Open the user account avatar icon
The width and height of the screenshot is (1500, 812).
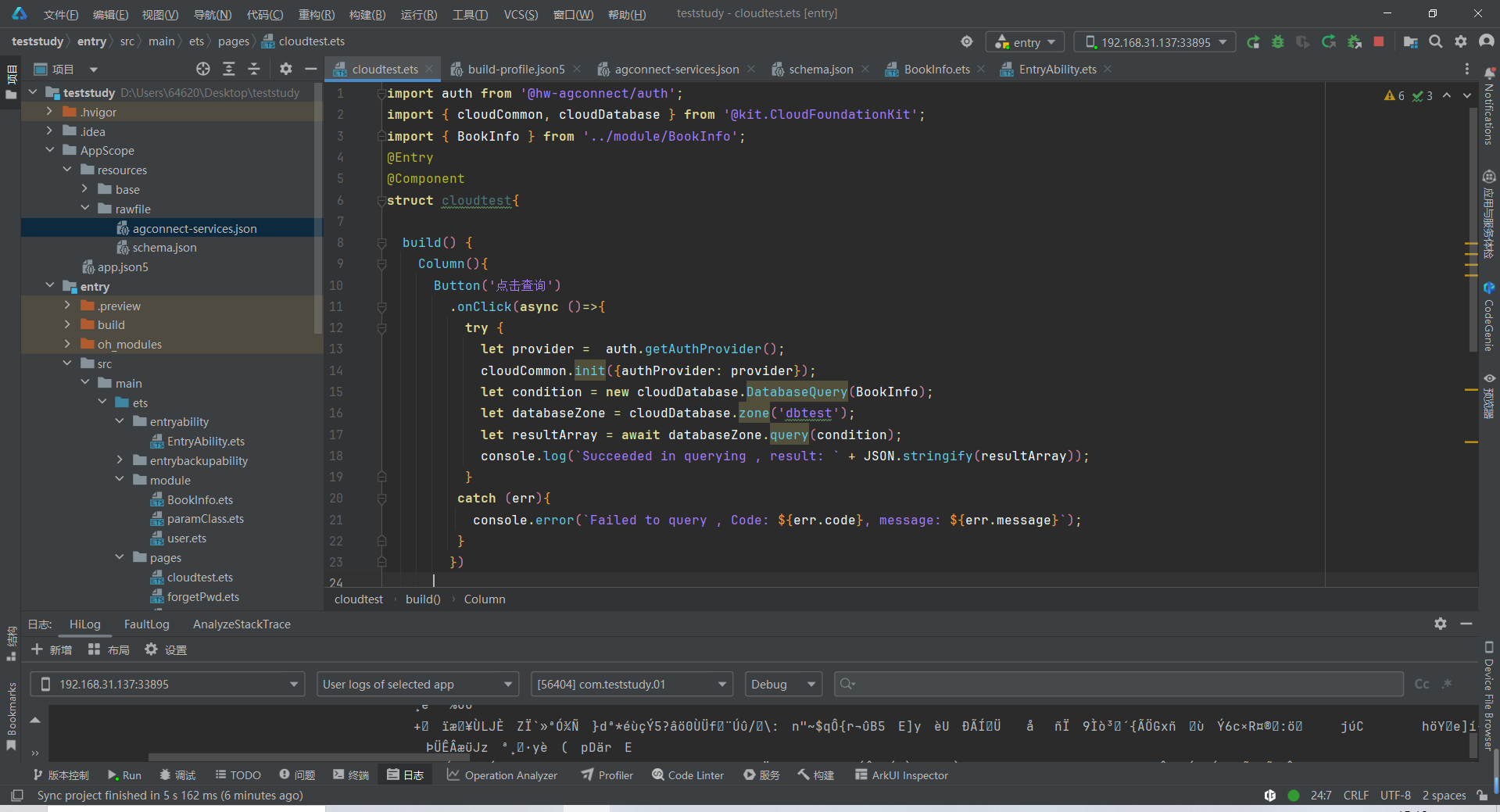1486,42
